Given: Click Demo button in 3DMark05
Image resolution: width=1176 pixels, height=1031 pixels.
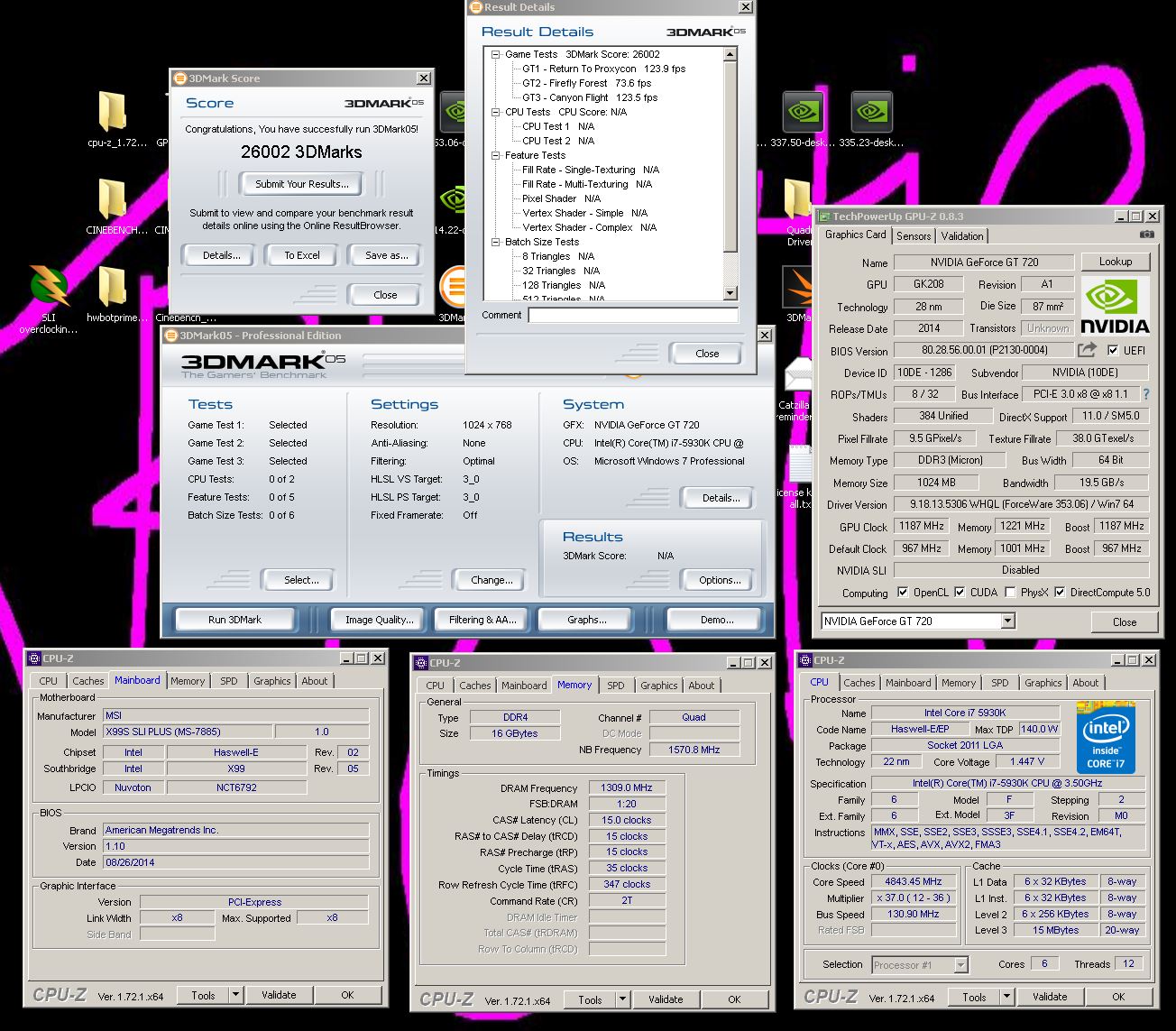Looking at the screenshot, I should point(717,620).
